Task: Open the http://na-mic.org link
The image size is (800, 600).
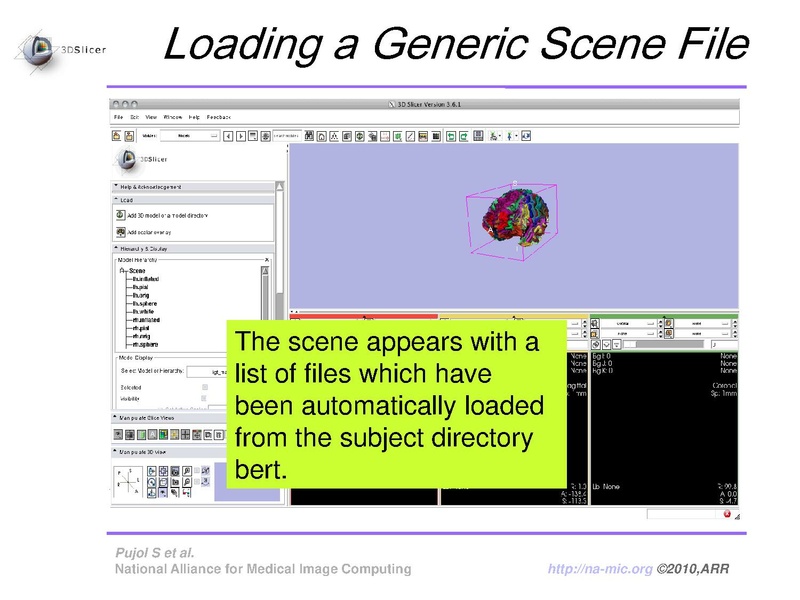Action: coord(600,569)
